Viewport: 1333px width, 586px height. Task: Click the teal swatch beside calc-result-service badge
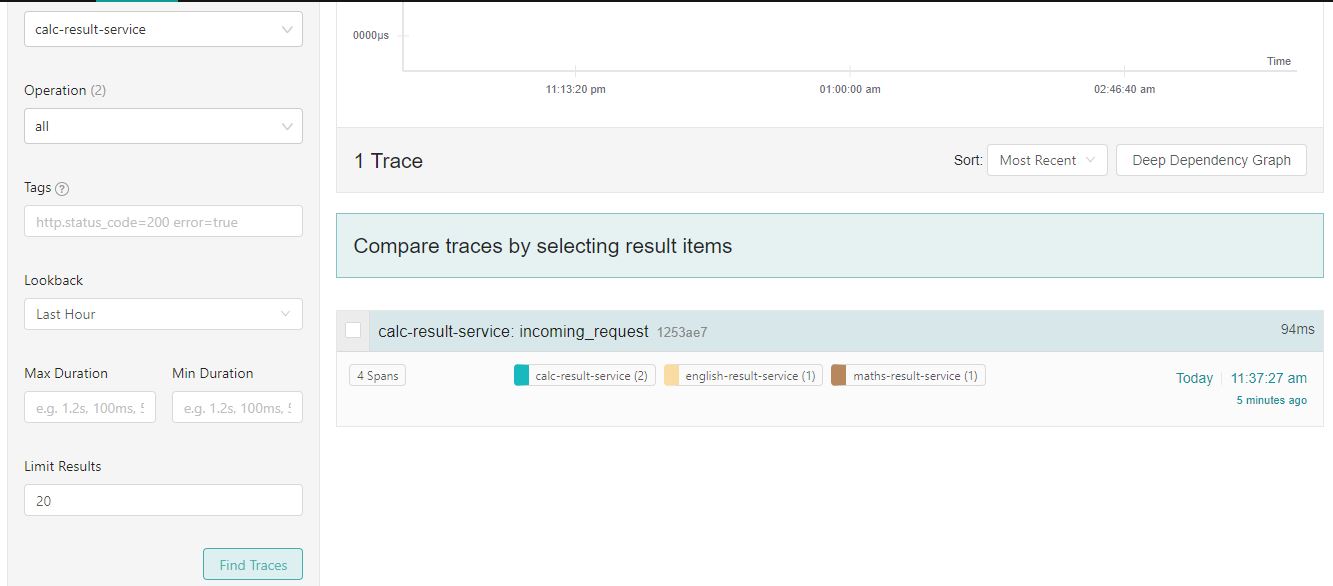521,375
